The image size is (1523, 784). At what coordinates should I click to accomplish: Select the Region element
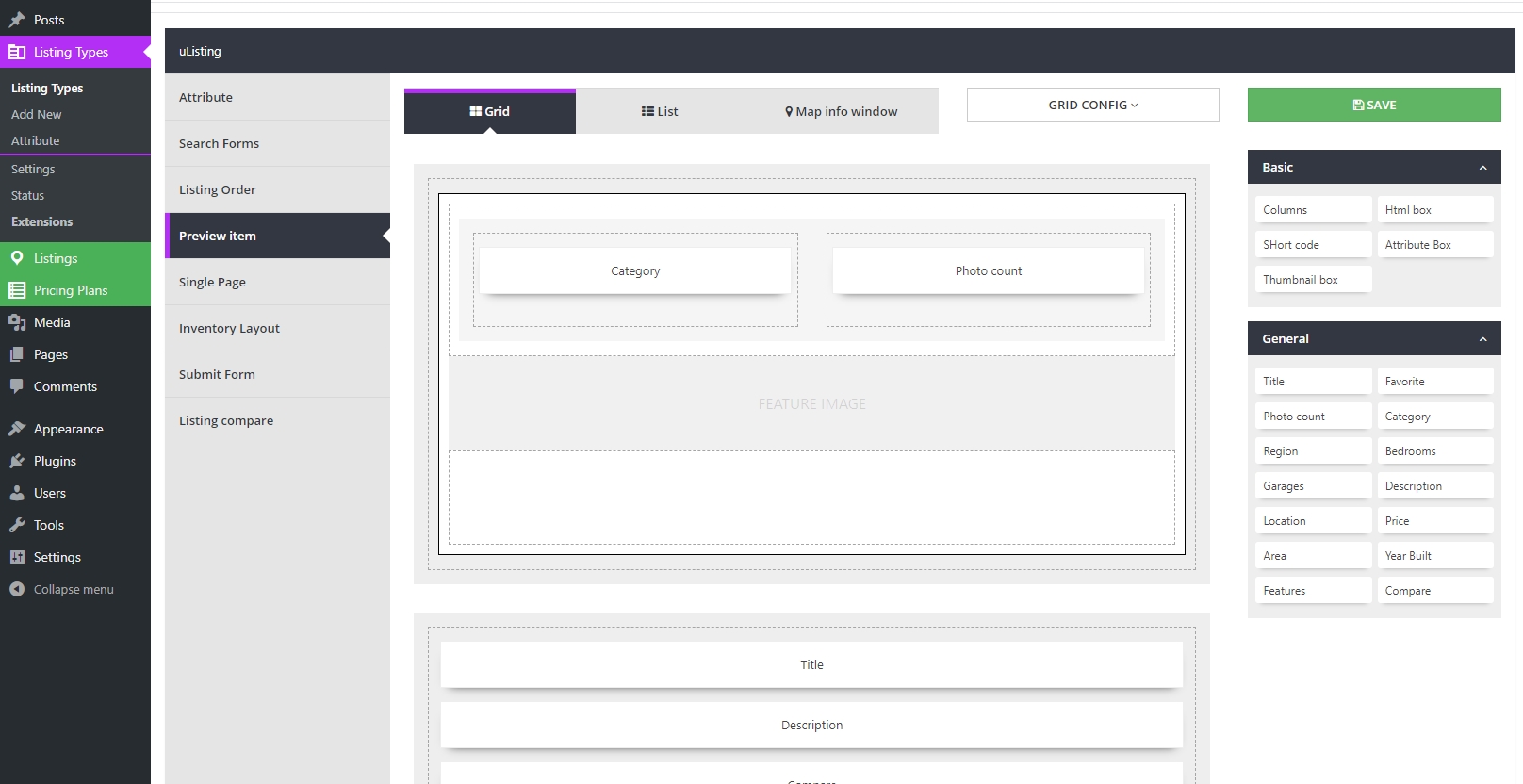click(x=1313, y=451)
